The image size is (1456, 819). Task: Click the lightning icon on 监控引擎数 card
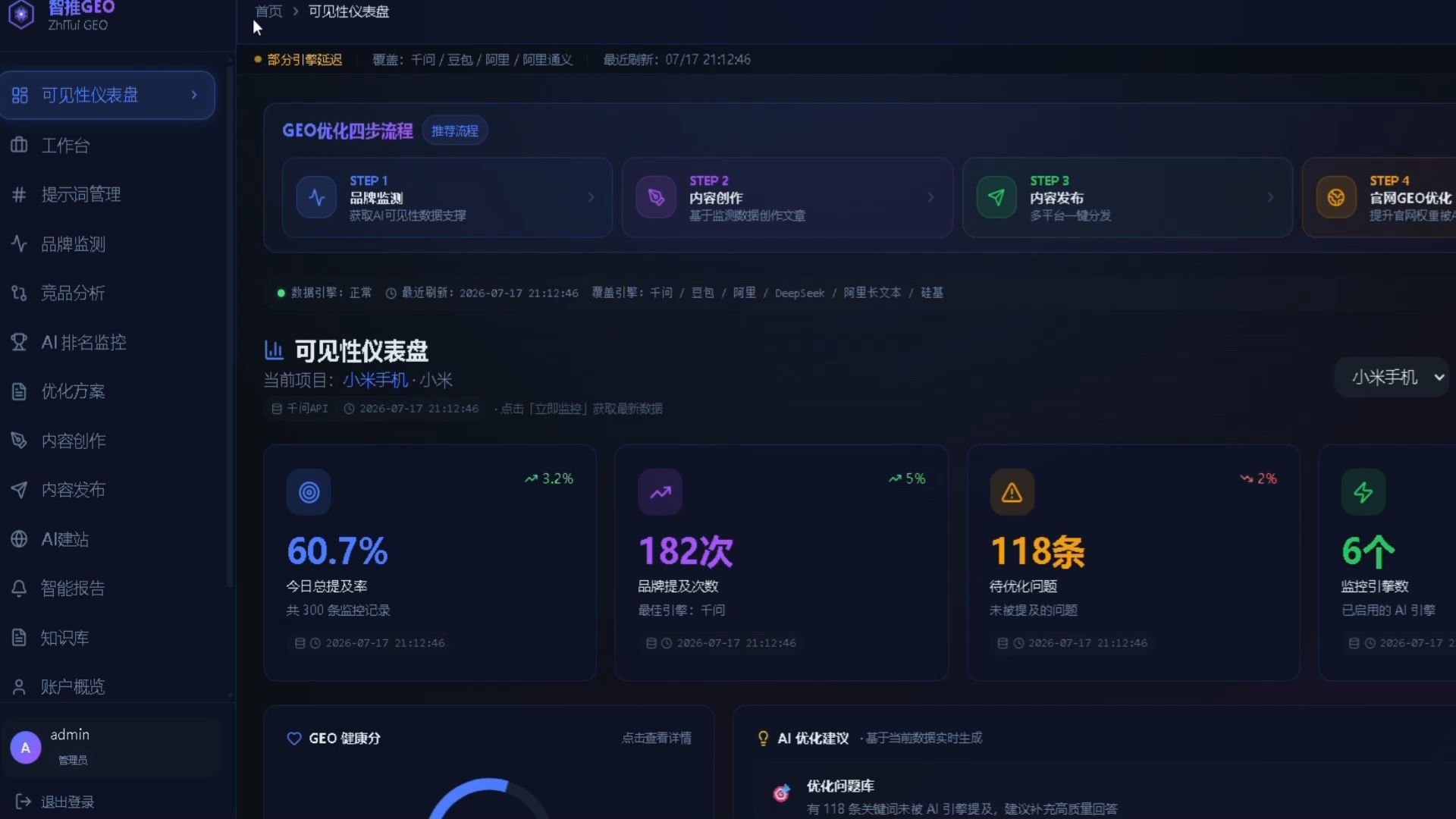1363,492
